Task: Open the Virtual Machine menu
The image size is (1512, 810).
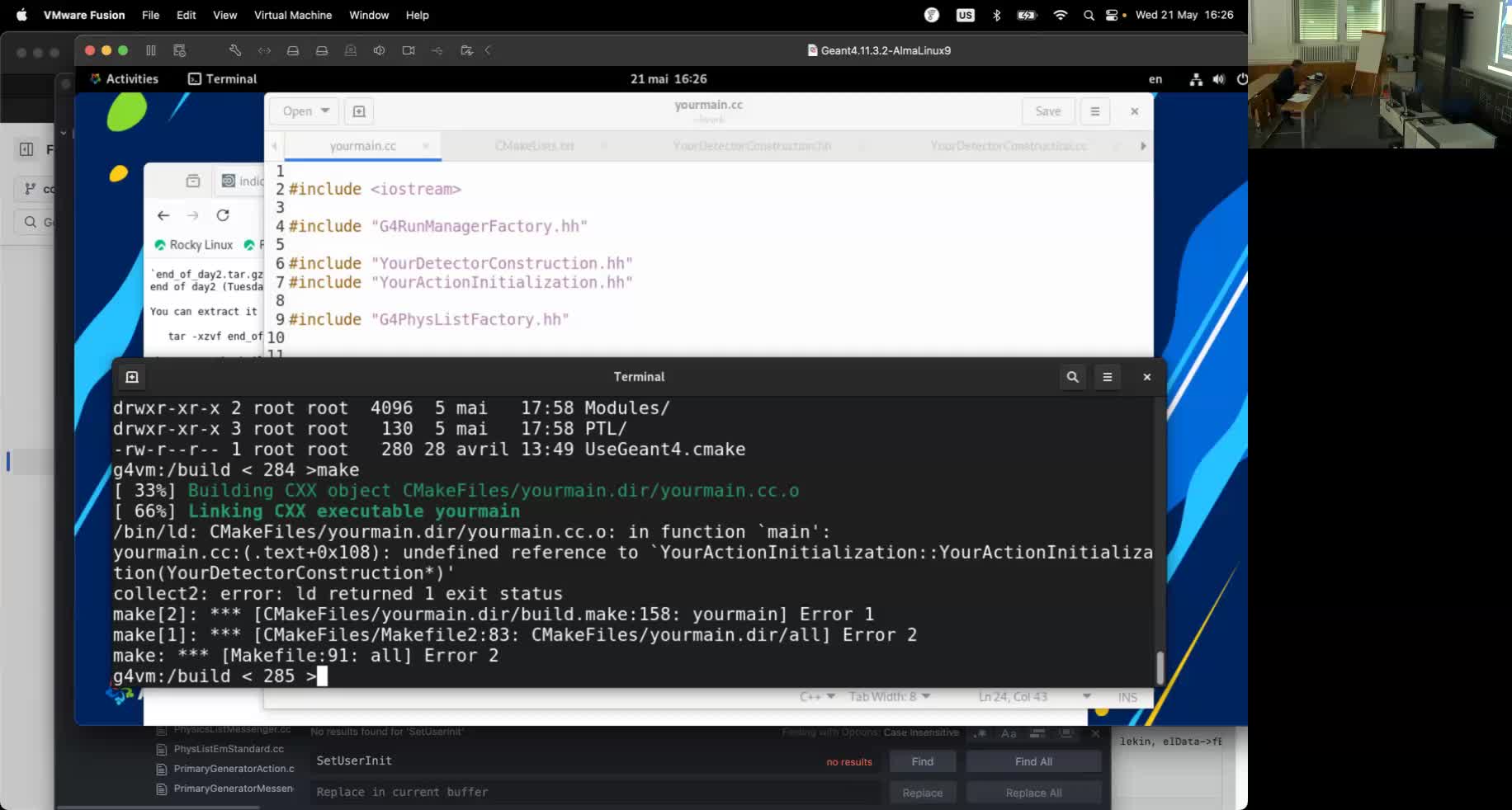Action: point(292,15)
